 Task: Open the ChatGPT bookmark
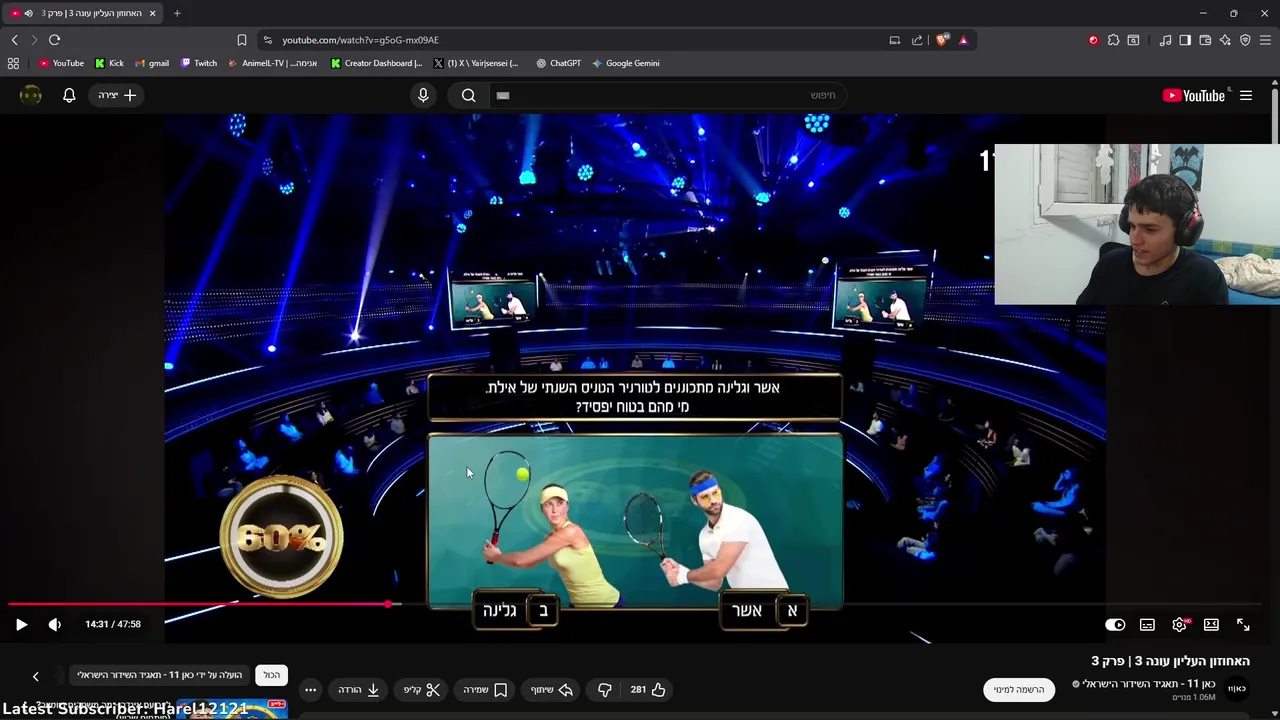click(558, 63)
